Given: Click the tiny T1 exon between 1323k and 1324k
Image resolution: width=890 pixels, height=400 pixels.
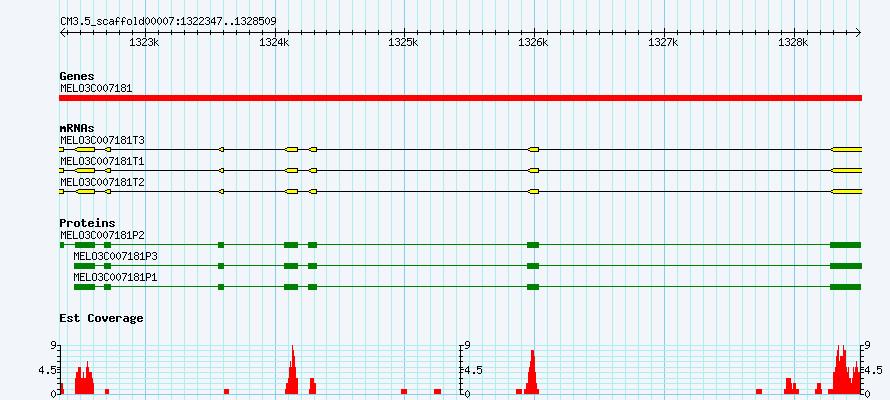Looking at the screenshot, I should [221, 170].
